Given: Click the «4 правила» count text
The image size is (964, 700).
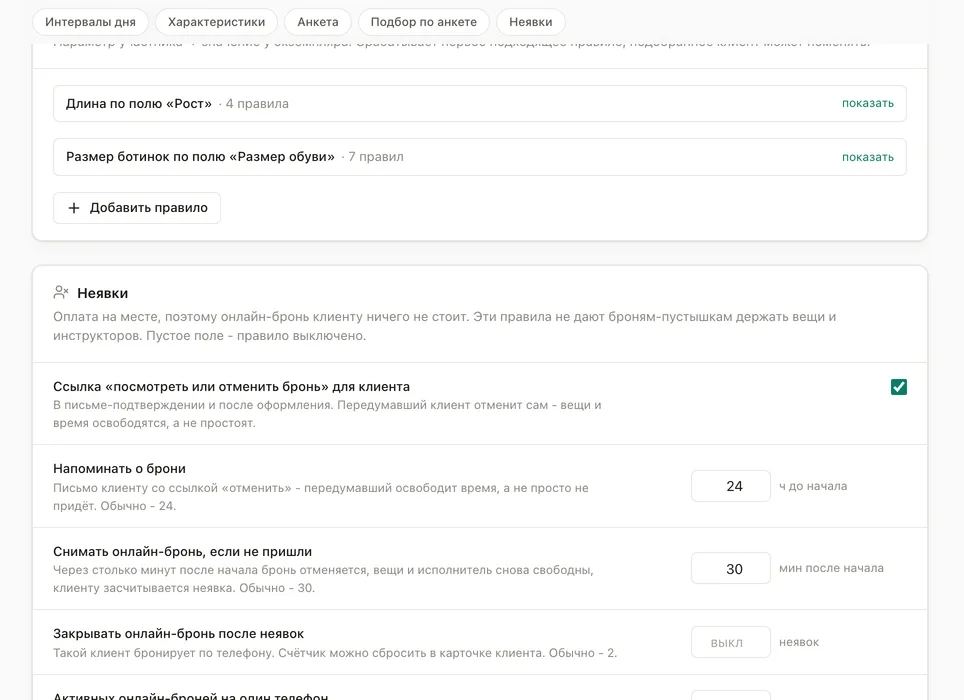Looking at the screenshot, I should click(x=257, y=104).
